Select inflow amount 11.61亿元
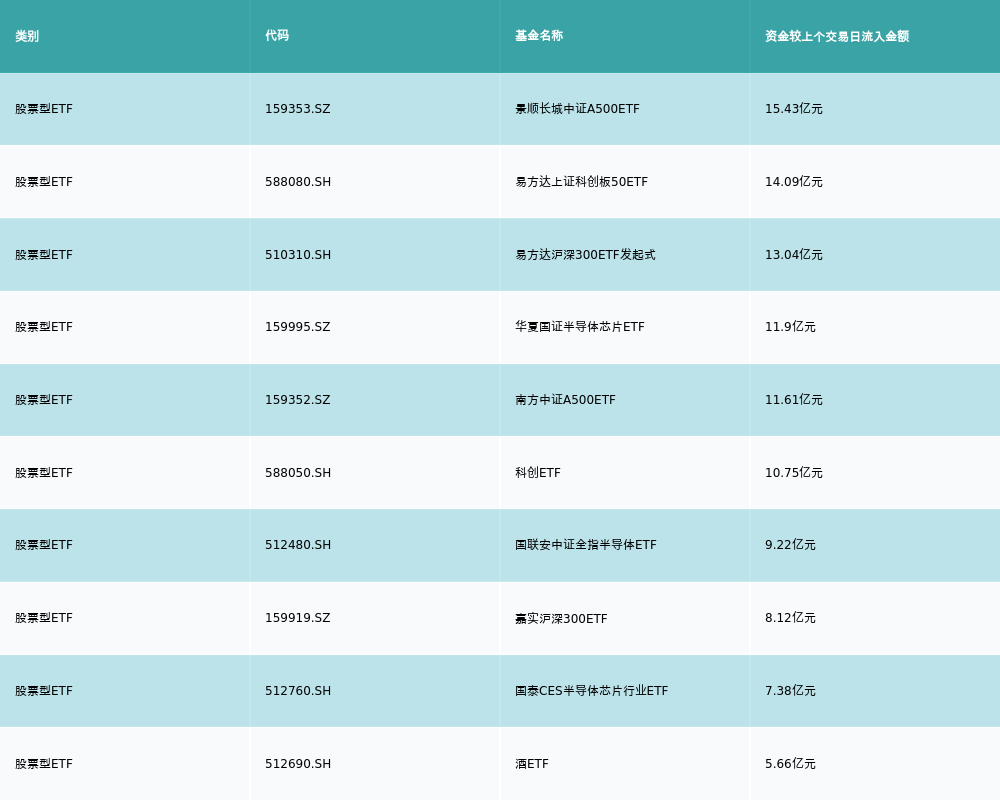This screenshot has width=1000, height=800. [794, 400]
